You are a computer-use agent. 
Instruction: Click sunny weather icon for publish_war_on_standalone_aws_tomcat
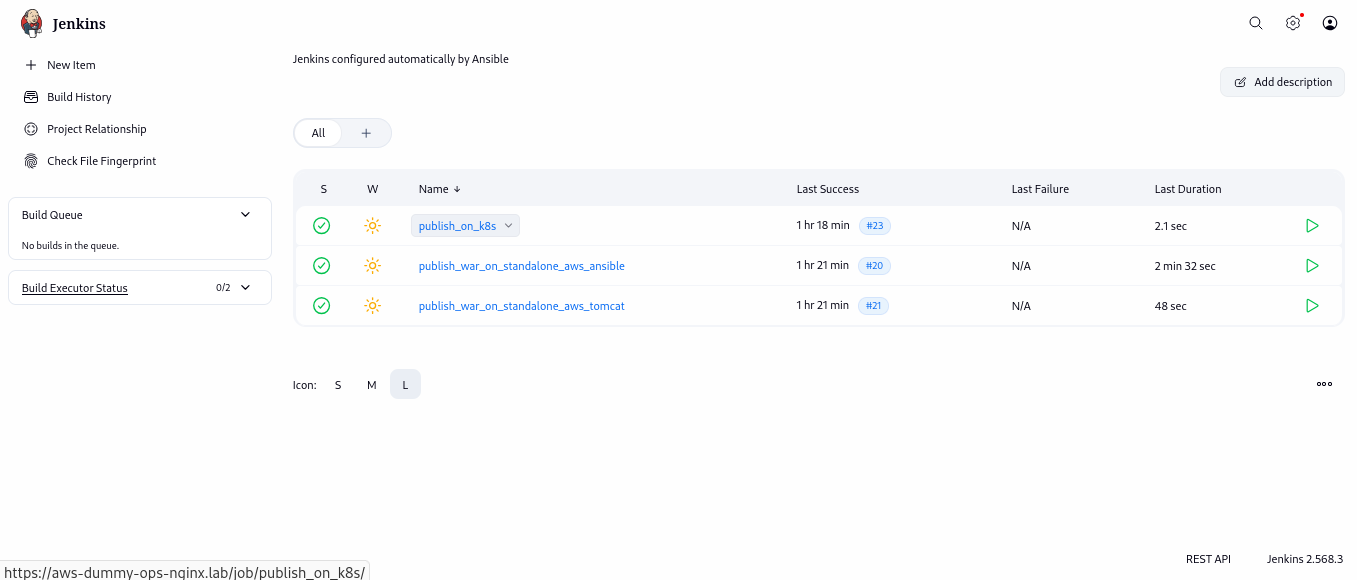pyautogui.click(x=373, y=306)
